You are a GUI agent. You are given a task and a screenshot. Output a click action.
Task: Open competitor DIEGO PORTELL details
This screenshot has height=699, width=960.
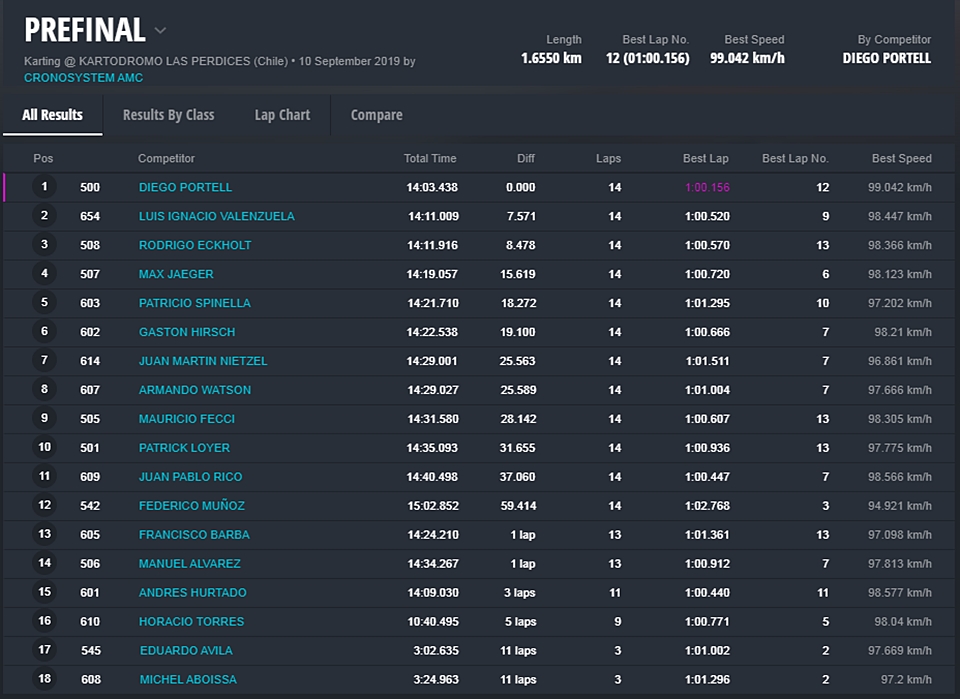(x=185, y=187)
